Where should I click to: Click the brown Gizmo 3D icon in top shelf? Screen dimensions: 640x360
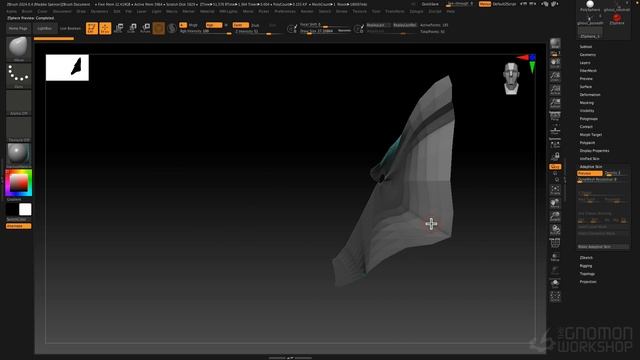(159, 28)
